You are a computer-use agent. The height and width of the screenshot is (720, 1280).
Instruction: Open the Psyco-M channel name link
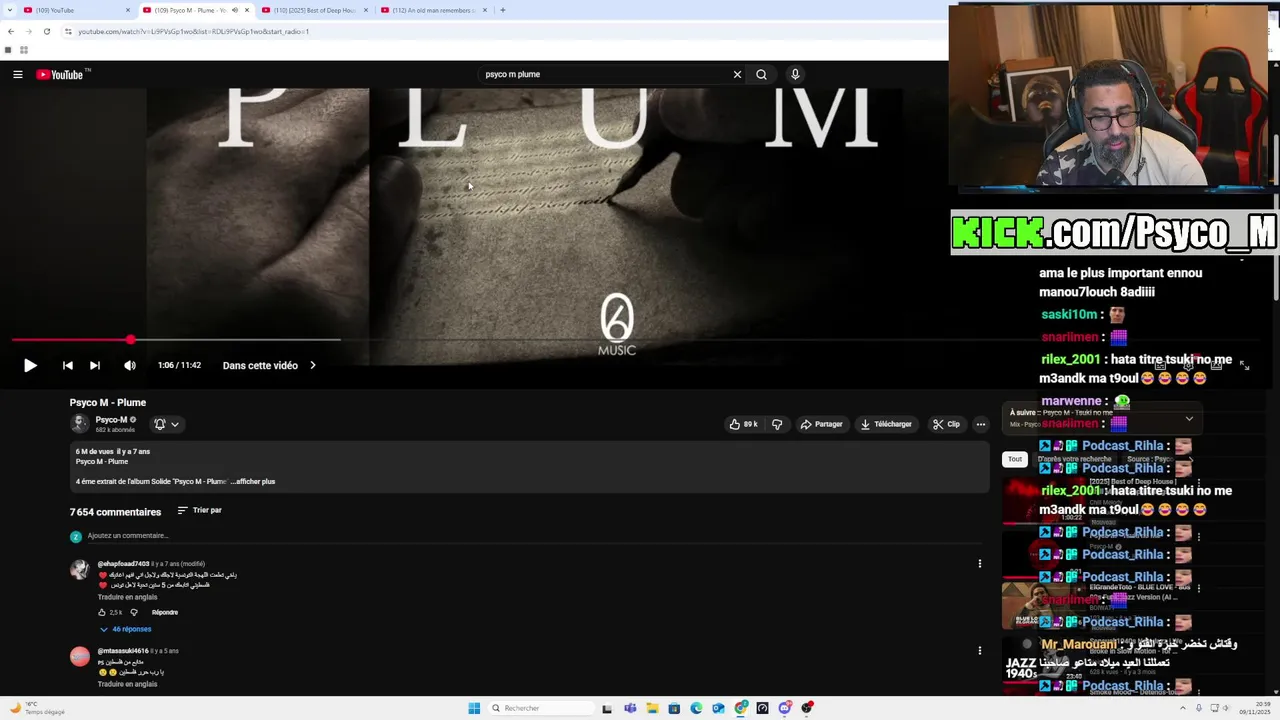click(111, 420)
